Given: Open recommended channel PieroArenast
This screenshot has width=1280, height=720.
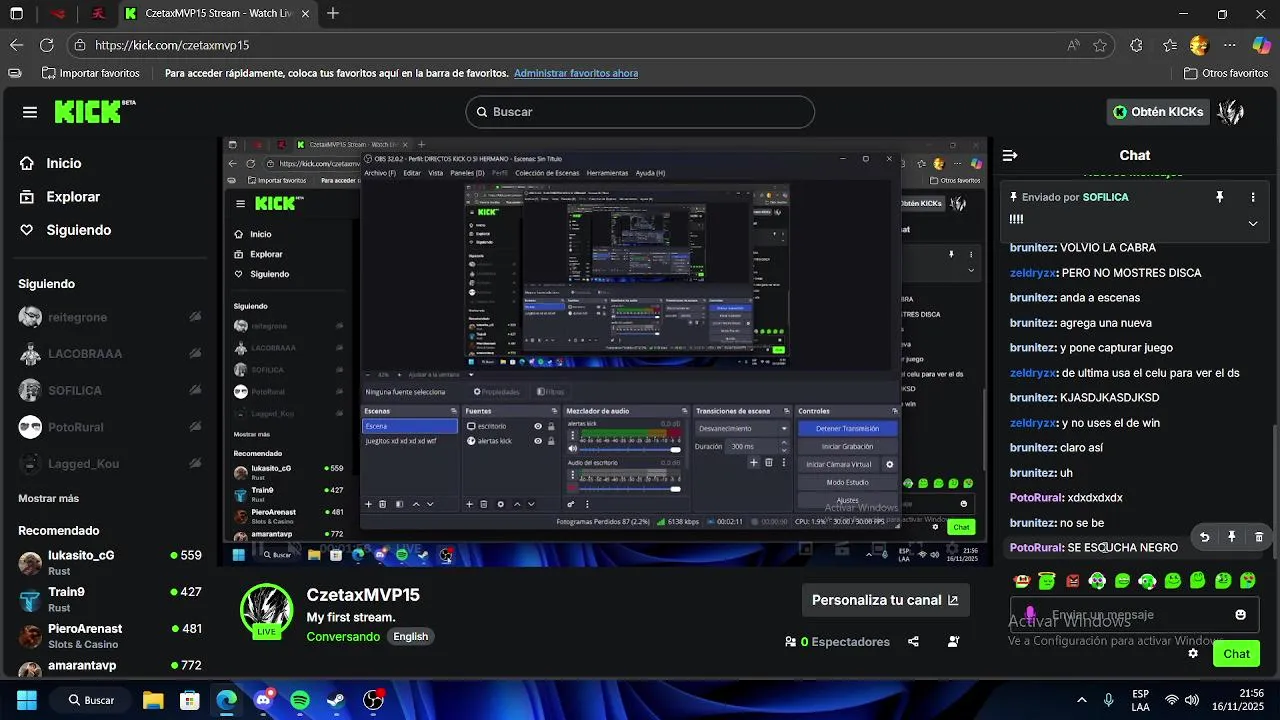Looking at the screenshot, I should click(110, 636).
